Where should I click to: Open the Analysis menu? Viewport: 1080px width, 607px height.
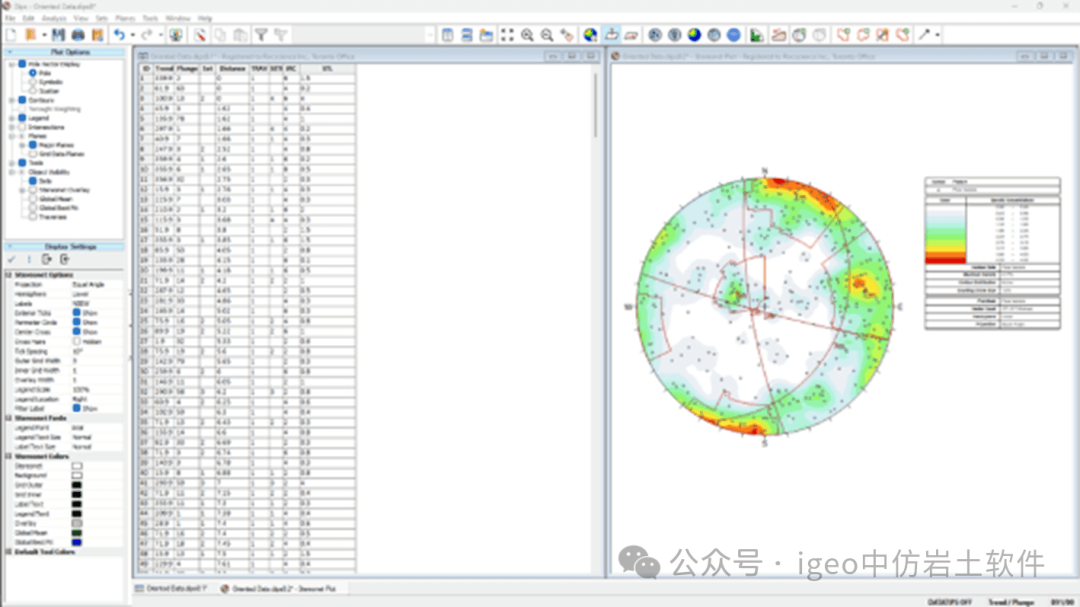pyautogui.click(x=54, y=18)
